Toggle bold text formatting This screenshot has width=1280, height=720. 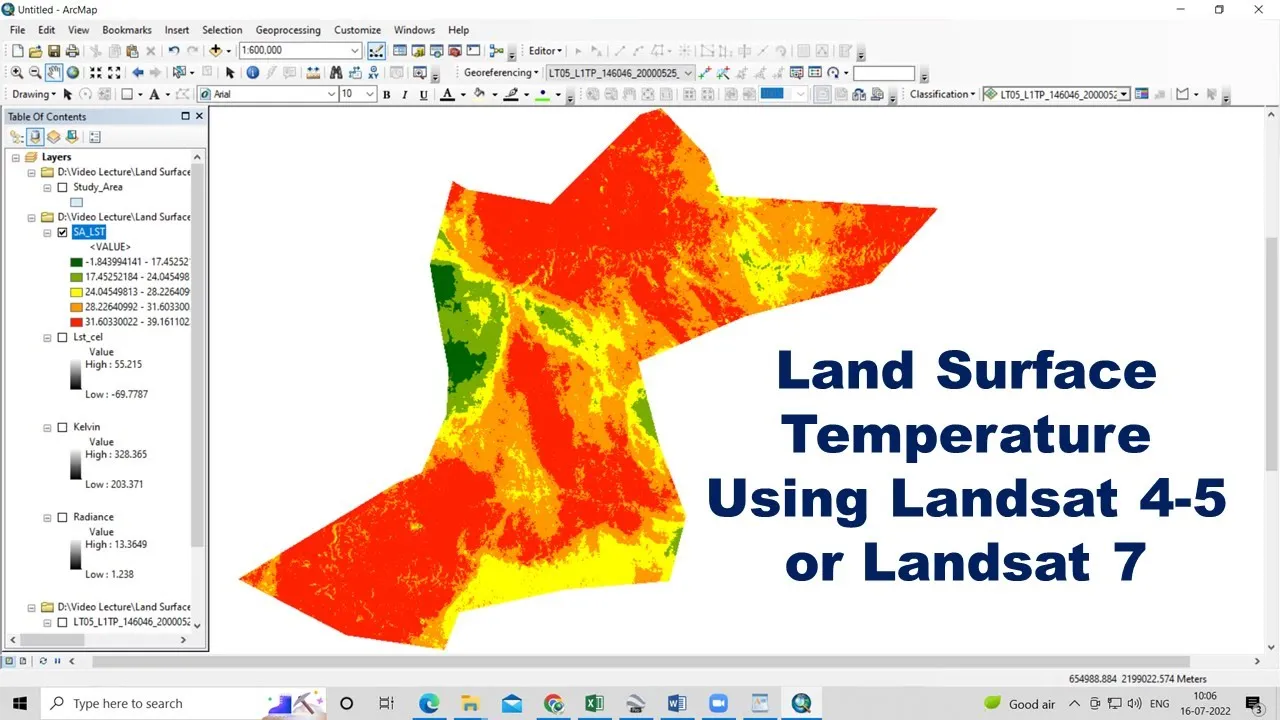point(386,95)
